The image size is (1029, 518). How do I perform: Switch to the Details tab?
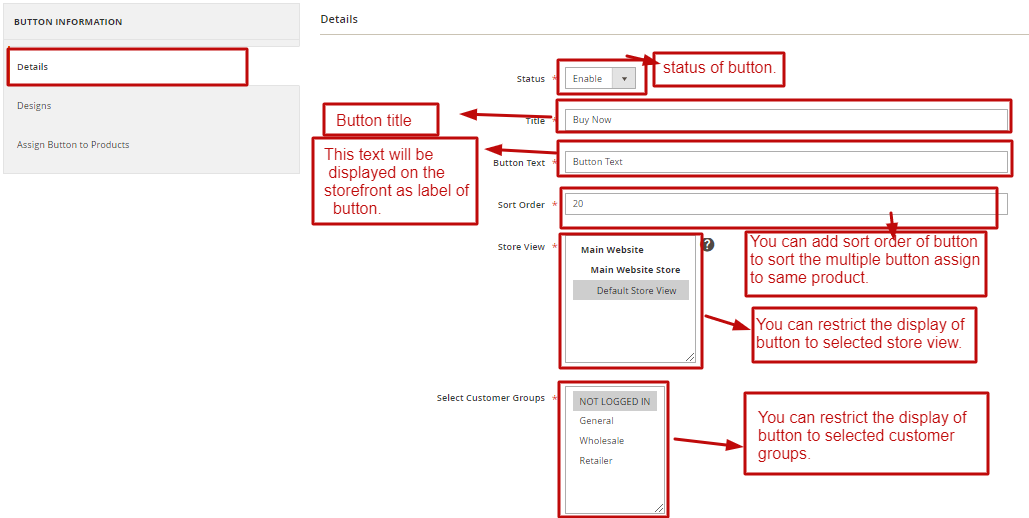click(33, 67)
